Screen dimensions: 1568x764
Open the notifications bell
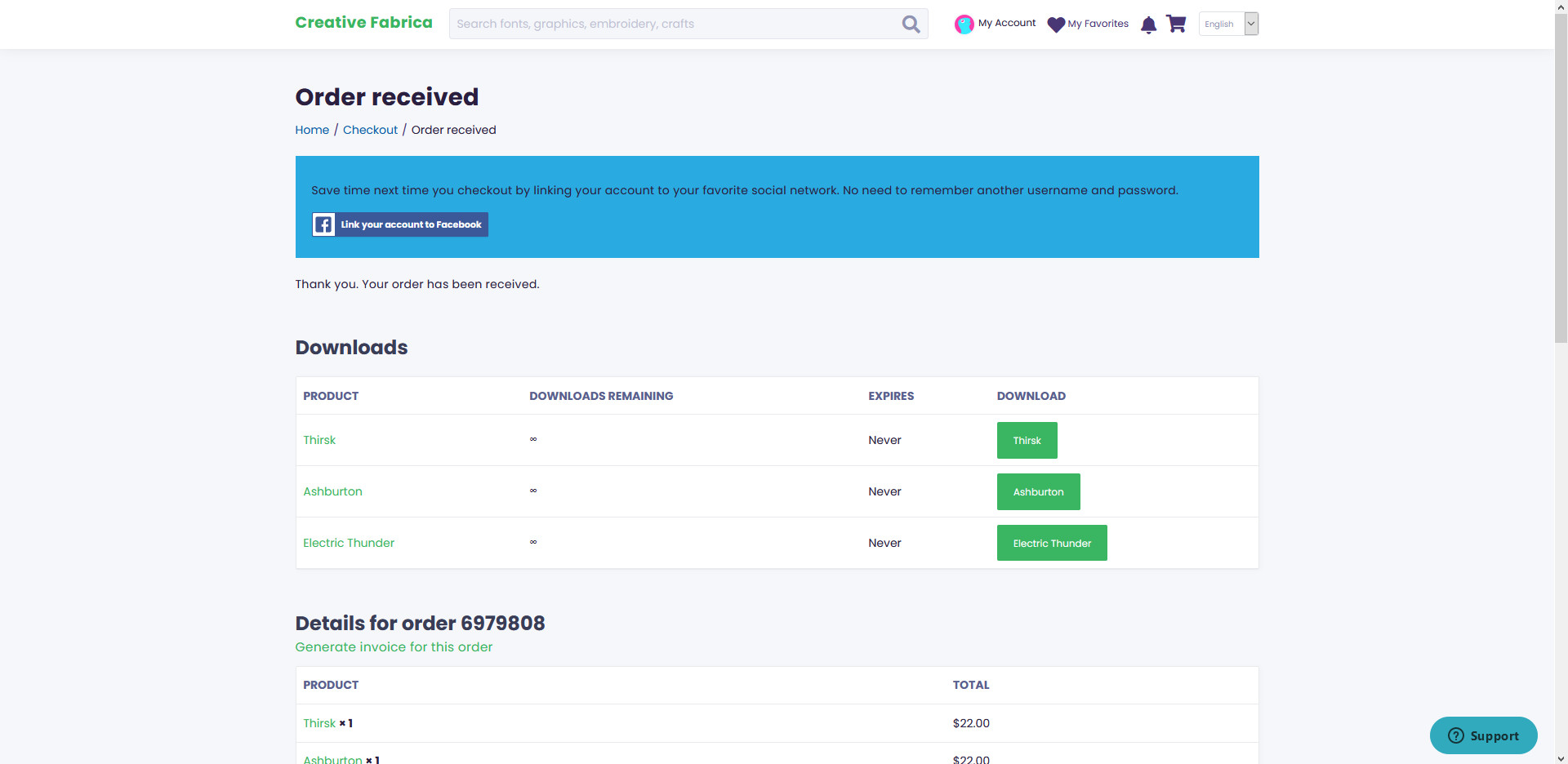1148,24
